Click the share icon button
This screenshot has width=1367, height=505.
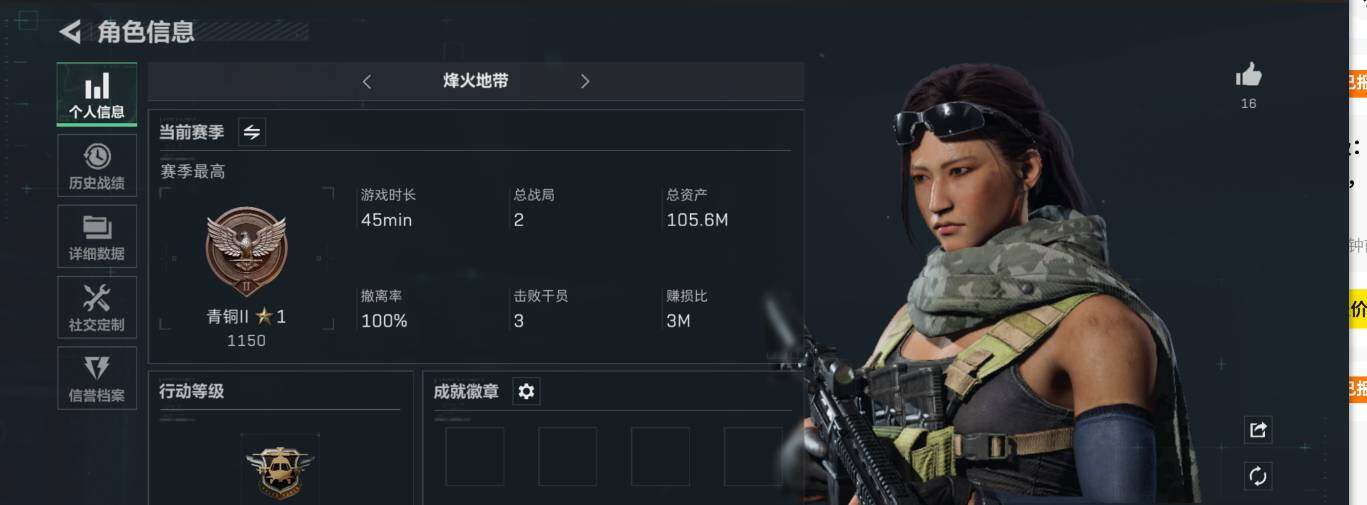(x=1258, y=430)
